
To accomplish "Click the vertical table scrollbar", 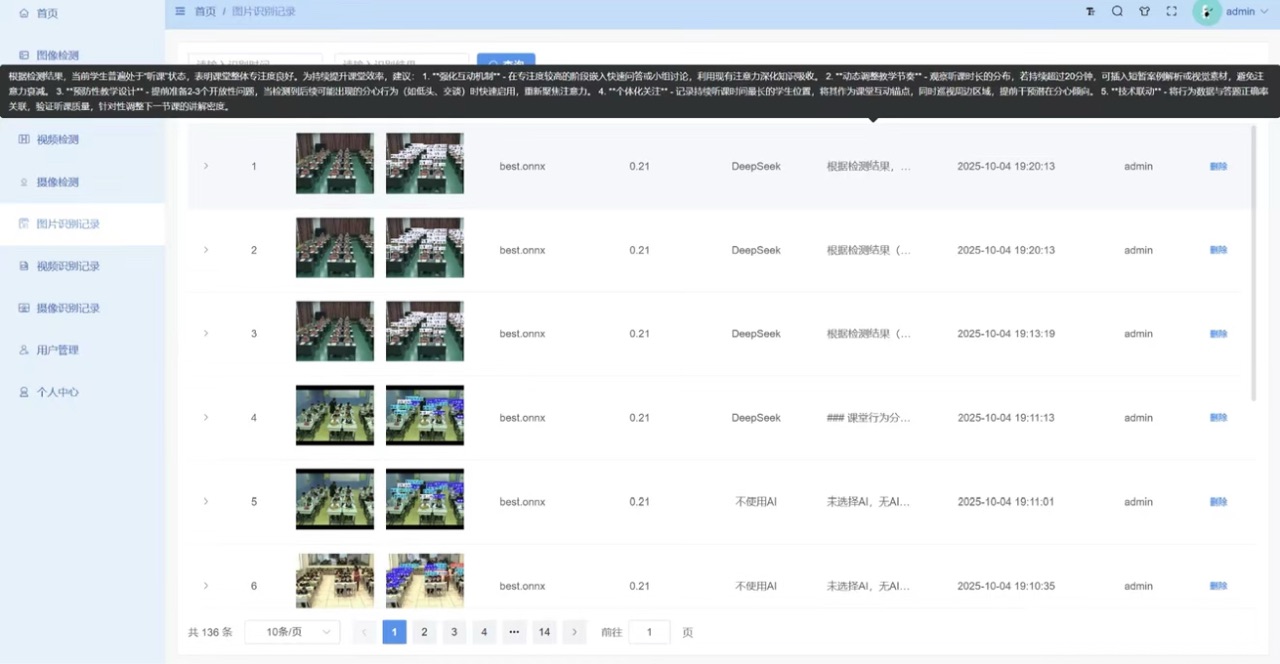I will (1254, 260).
